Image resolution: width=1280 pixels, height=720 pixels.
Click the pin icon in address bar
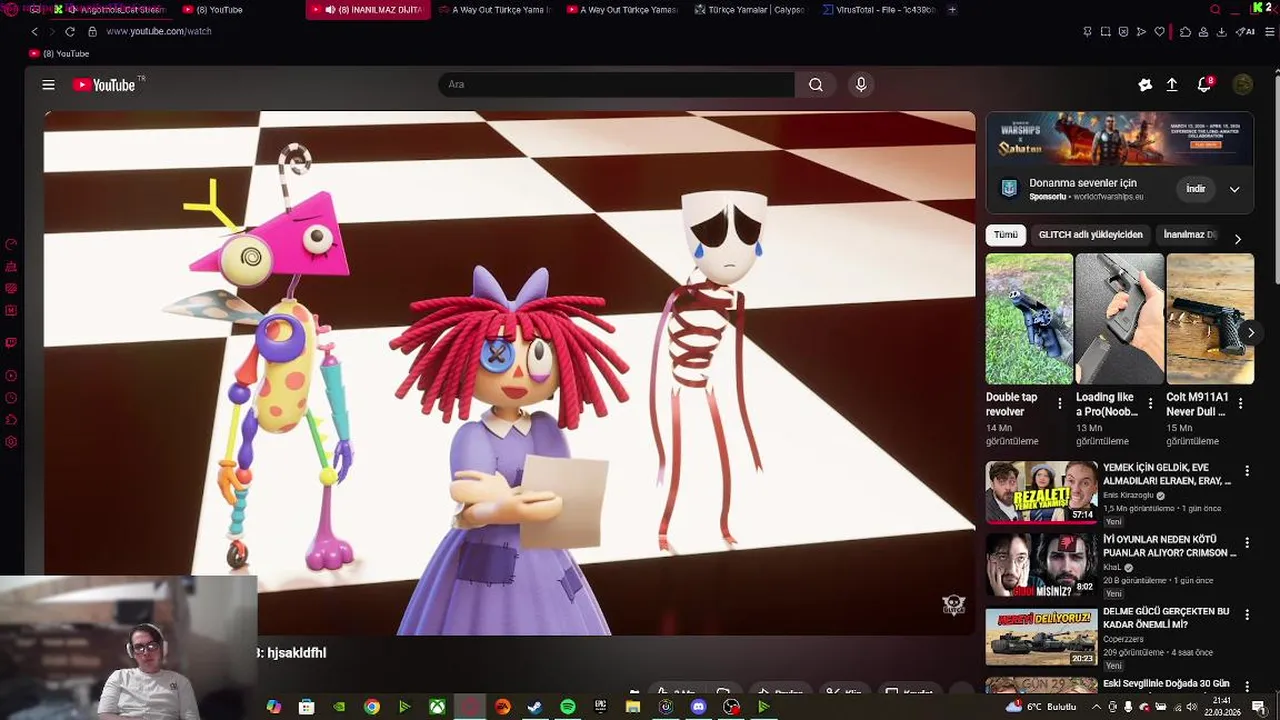coord(1087,31)
